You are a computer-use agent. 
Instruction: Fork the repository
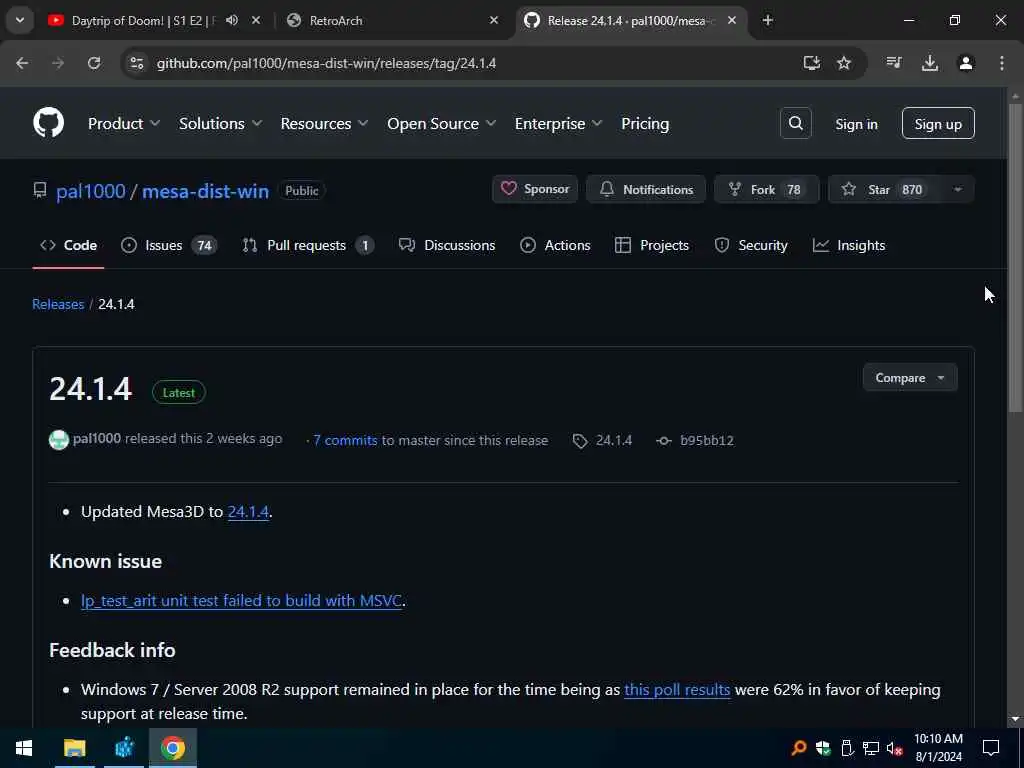(766, 189)
